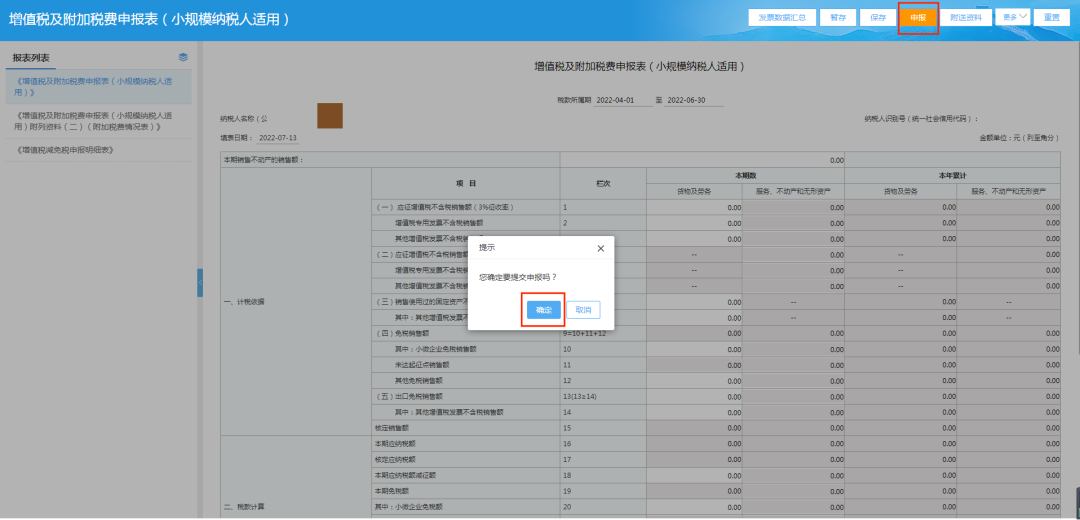The width and height of the screenshot is (1080, 520).
Task: Click the 9=10+11+12 栏次 cell
Action: tap(603, 333)
